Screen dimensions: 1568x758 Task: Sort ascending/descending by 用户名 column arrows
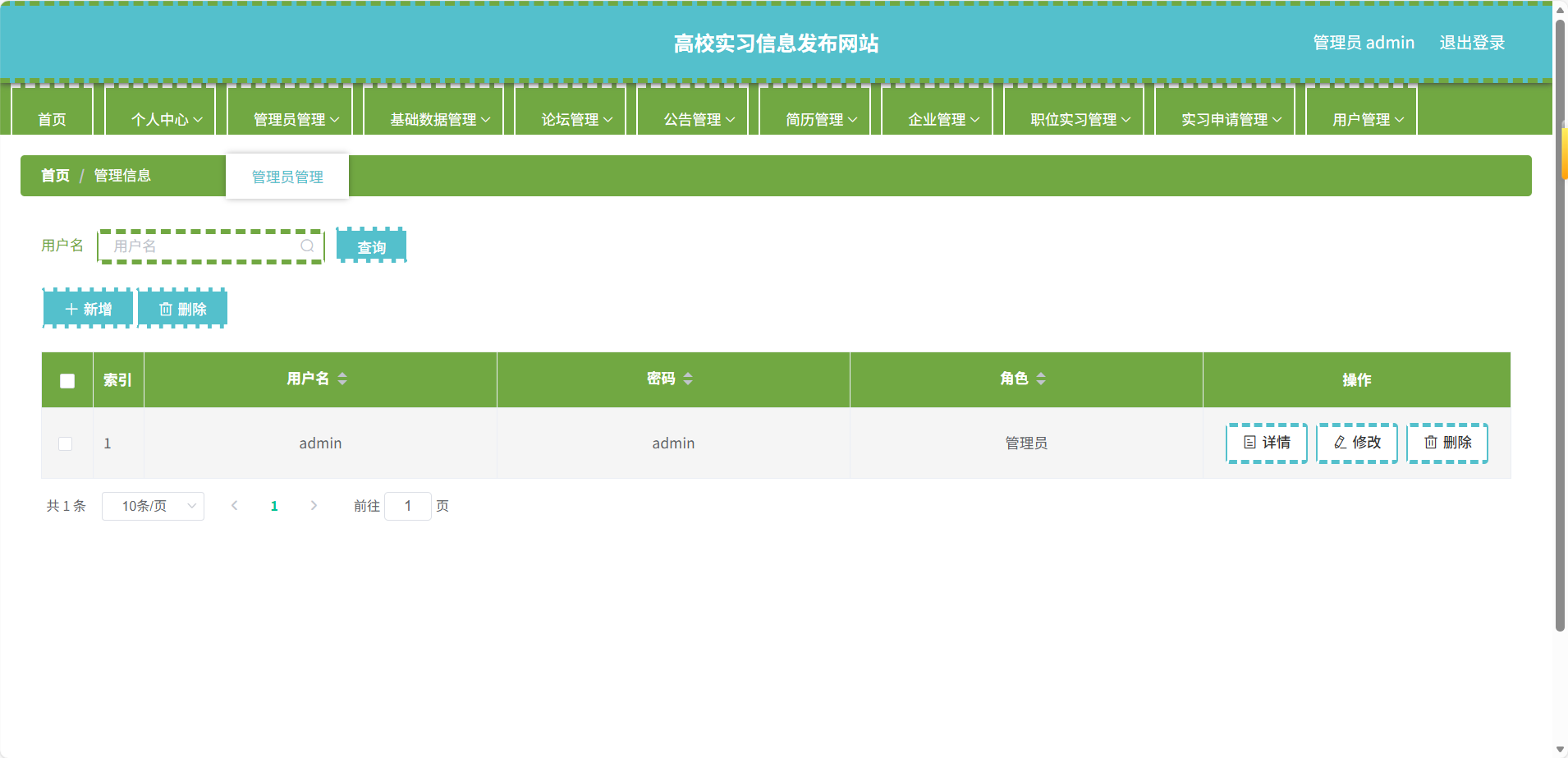[342, 379]
